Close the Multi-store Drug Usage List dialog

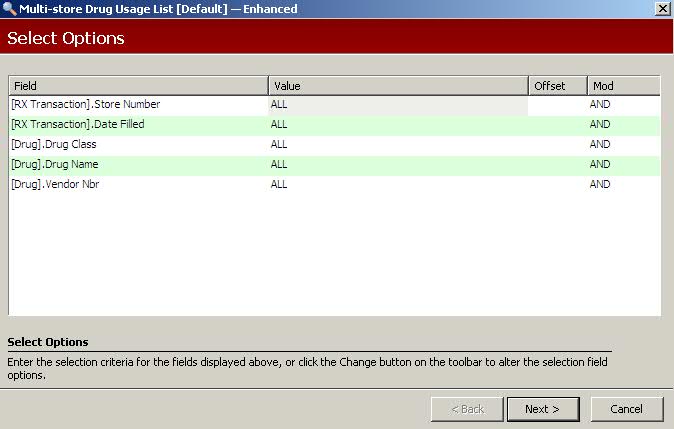(x=662, y=9)
